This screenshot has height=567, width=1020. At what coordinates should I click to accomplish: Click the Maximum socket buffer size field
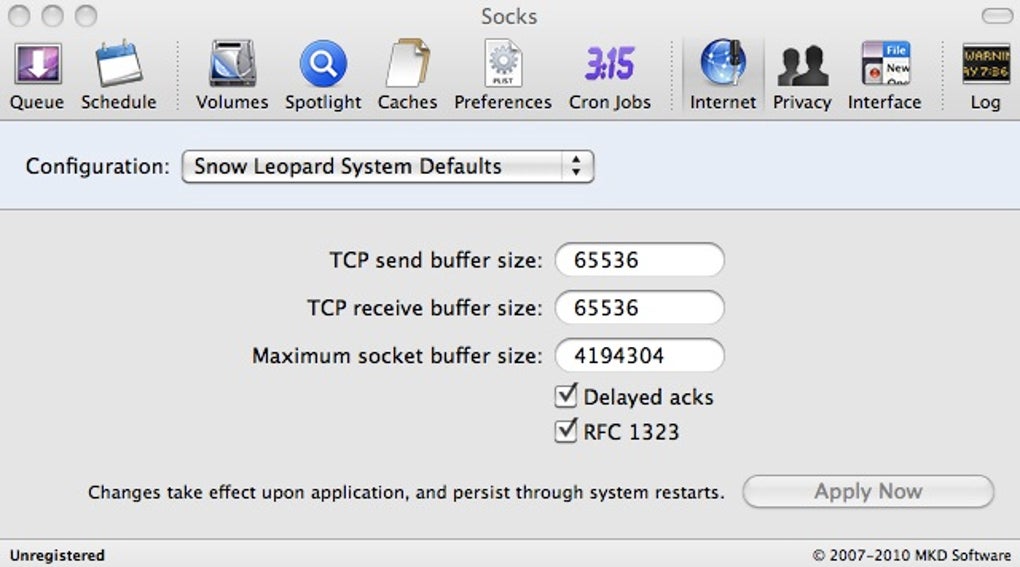pyautogui.click(x=639, y=355)
